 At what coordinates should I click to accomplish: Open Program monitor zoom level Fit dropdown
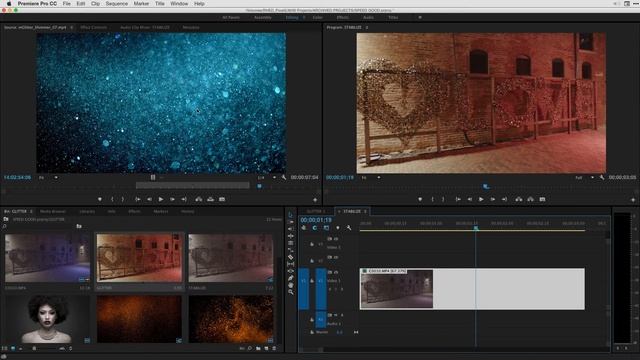tap(371, 178)
